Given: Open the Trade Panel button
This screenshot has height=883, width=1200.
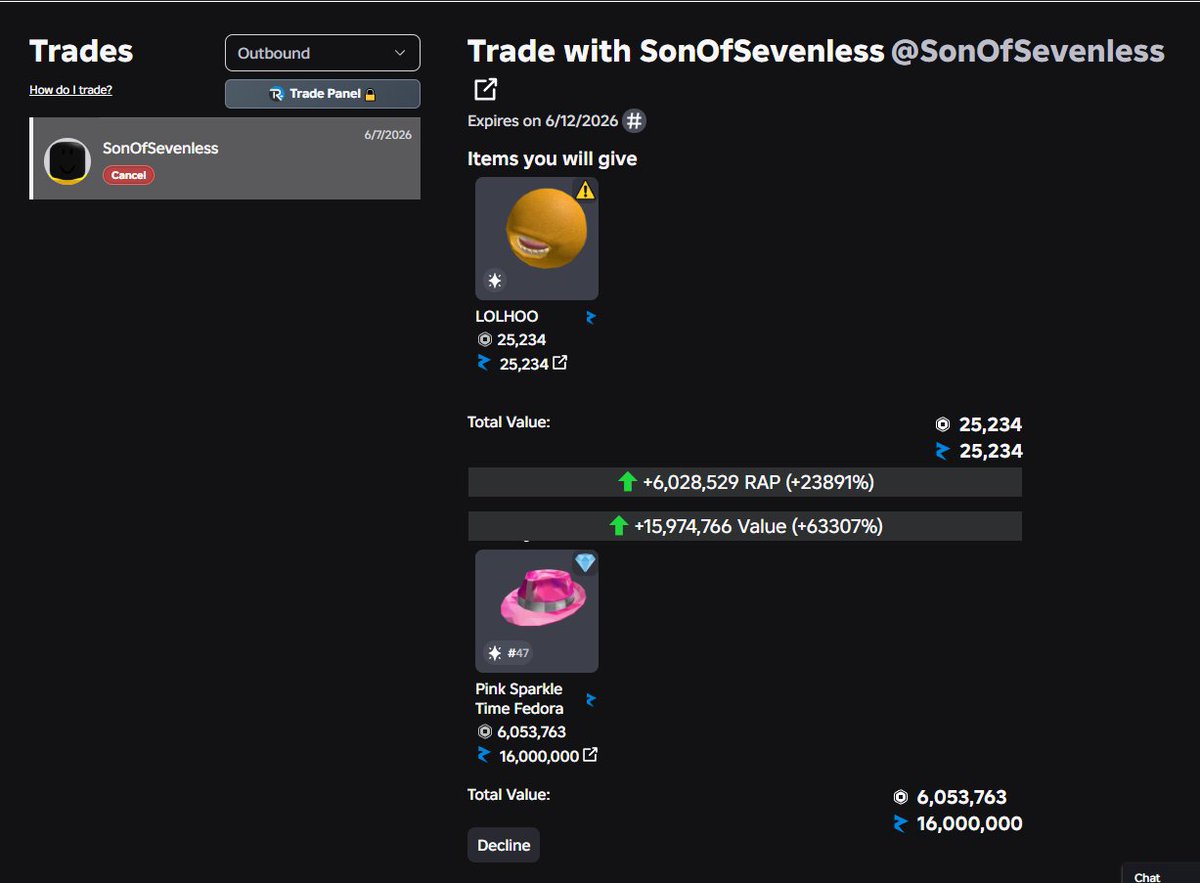Looking at the screenshot, I should coord(322,94).
